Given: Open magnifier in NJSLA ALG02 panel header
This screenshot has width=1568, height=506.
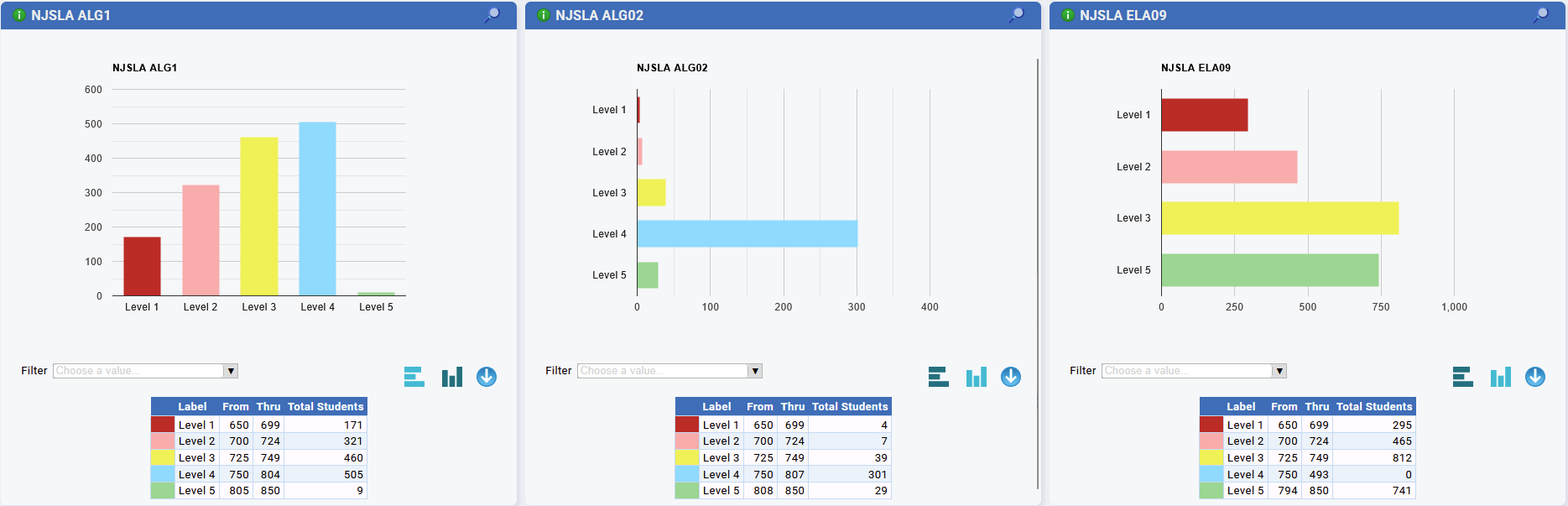Looking at the screenshot, I should click(x=1016, y=15).
